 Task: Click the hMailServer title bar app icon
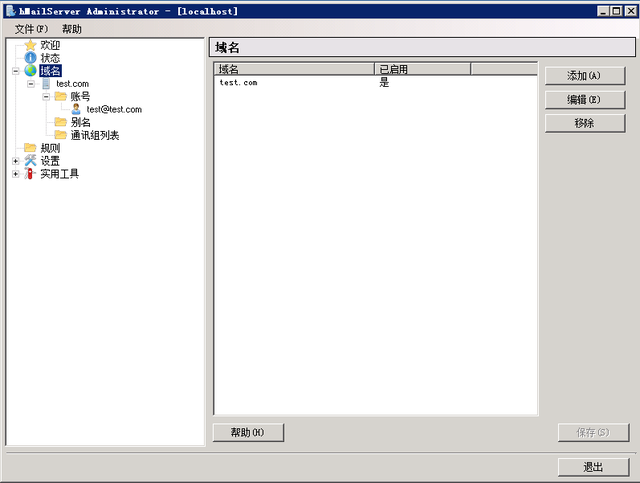tap(11, 11)
